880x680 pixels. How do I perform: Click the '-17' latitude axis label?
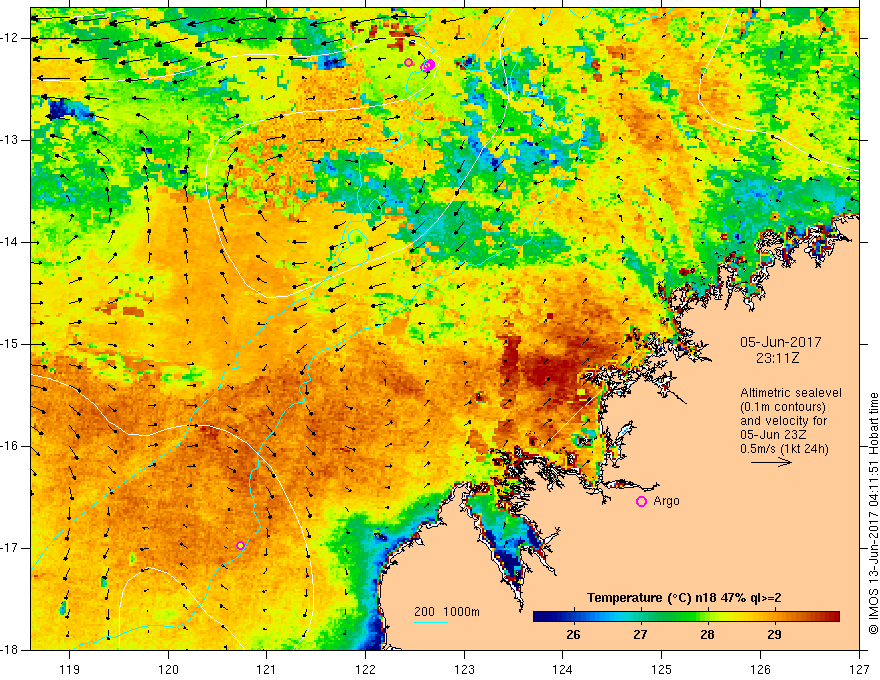pos(11,548)
